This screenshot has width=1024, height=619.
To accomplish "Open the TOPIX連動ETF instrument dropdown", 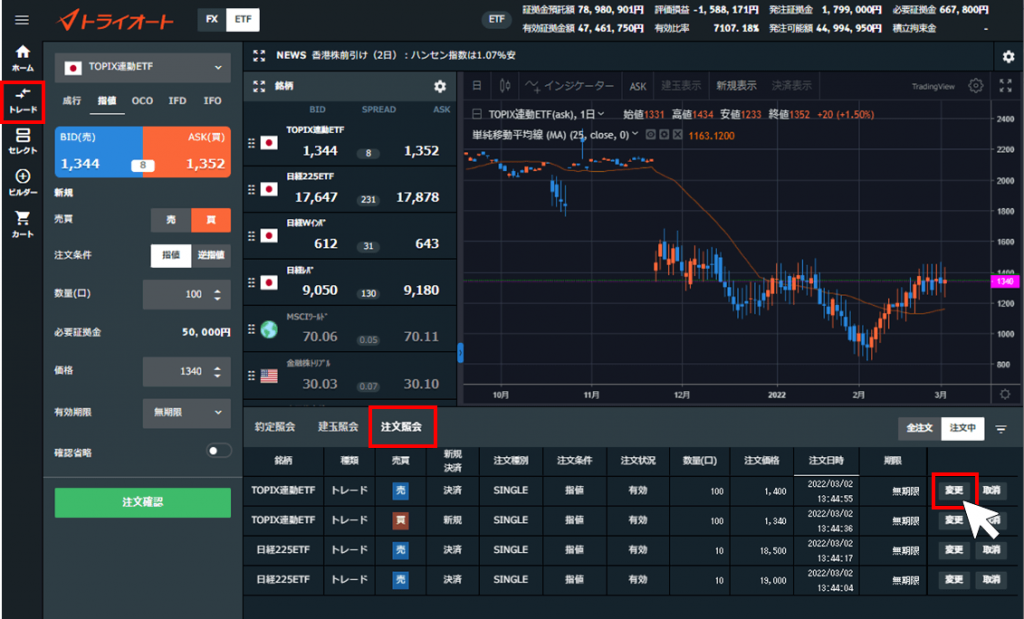I will click(142, 67).
